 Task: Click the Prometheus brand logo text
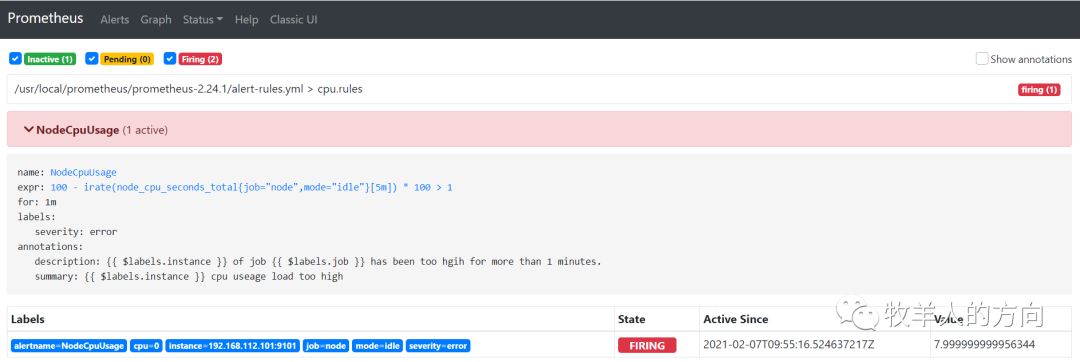45,19
